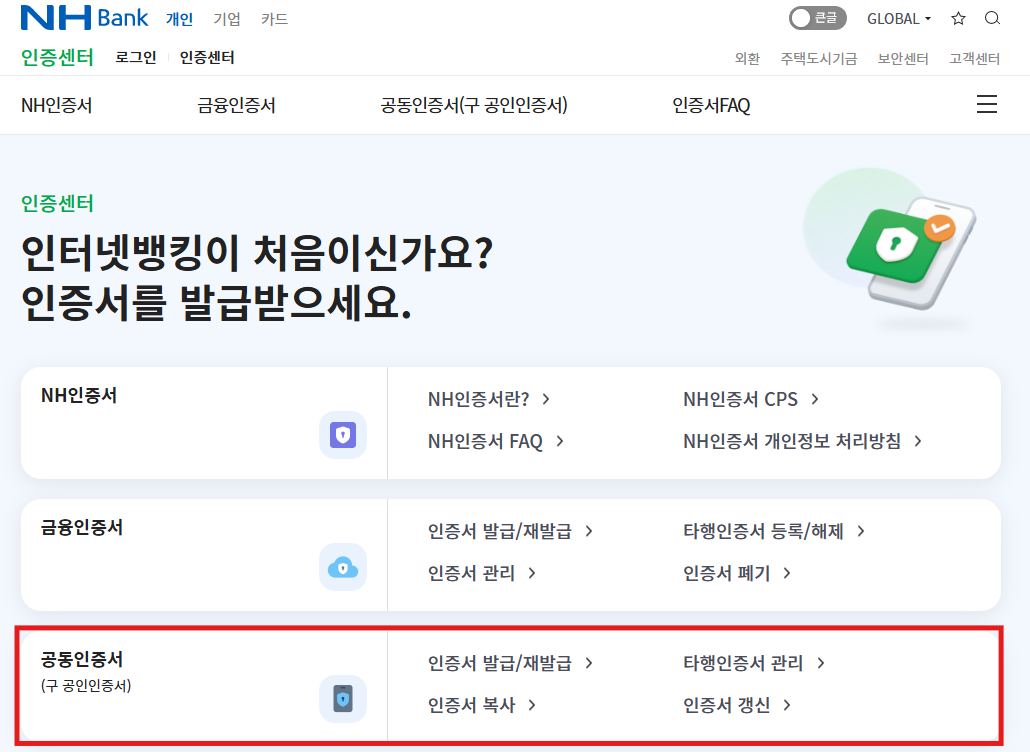Open NH인증서 FAQ link
The height and width of the screenshot is (752, 1030).
click(x=496, y=441)
